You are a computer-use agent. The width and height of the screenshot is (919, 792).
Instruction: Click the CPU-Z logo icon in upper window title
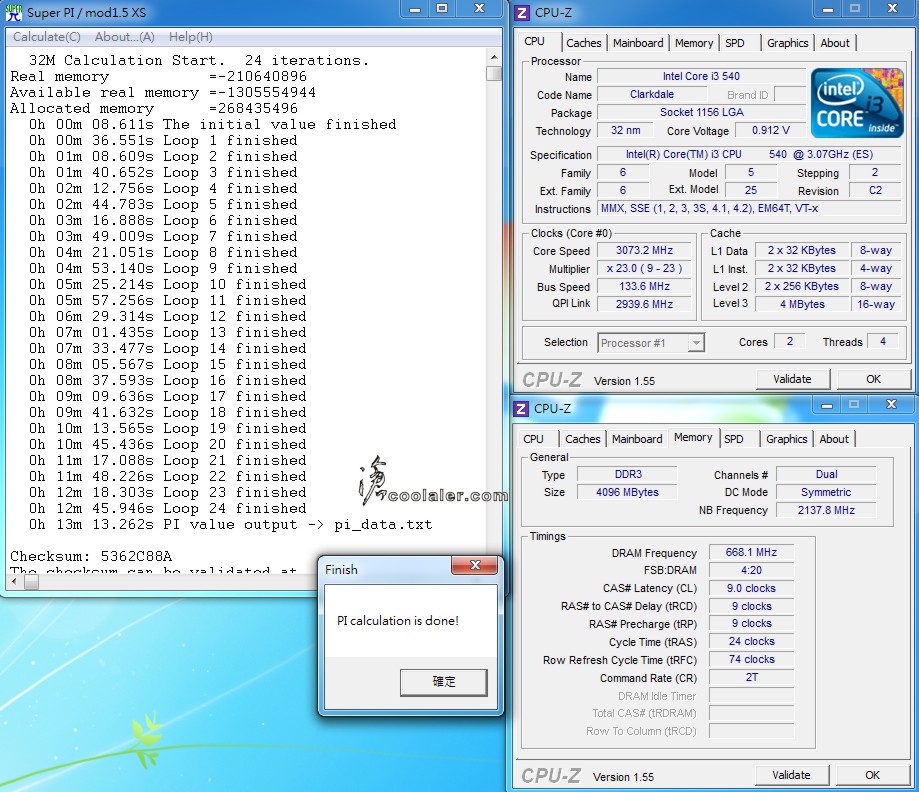(x=522, y=12)
